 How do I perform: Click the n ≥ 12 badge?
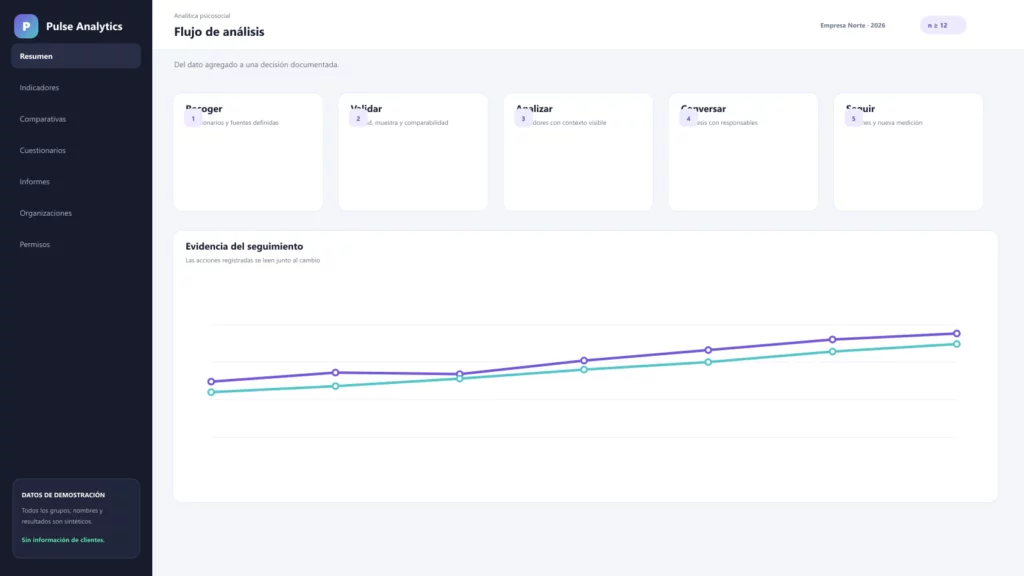pyautogui.click(x=942, y=25)
